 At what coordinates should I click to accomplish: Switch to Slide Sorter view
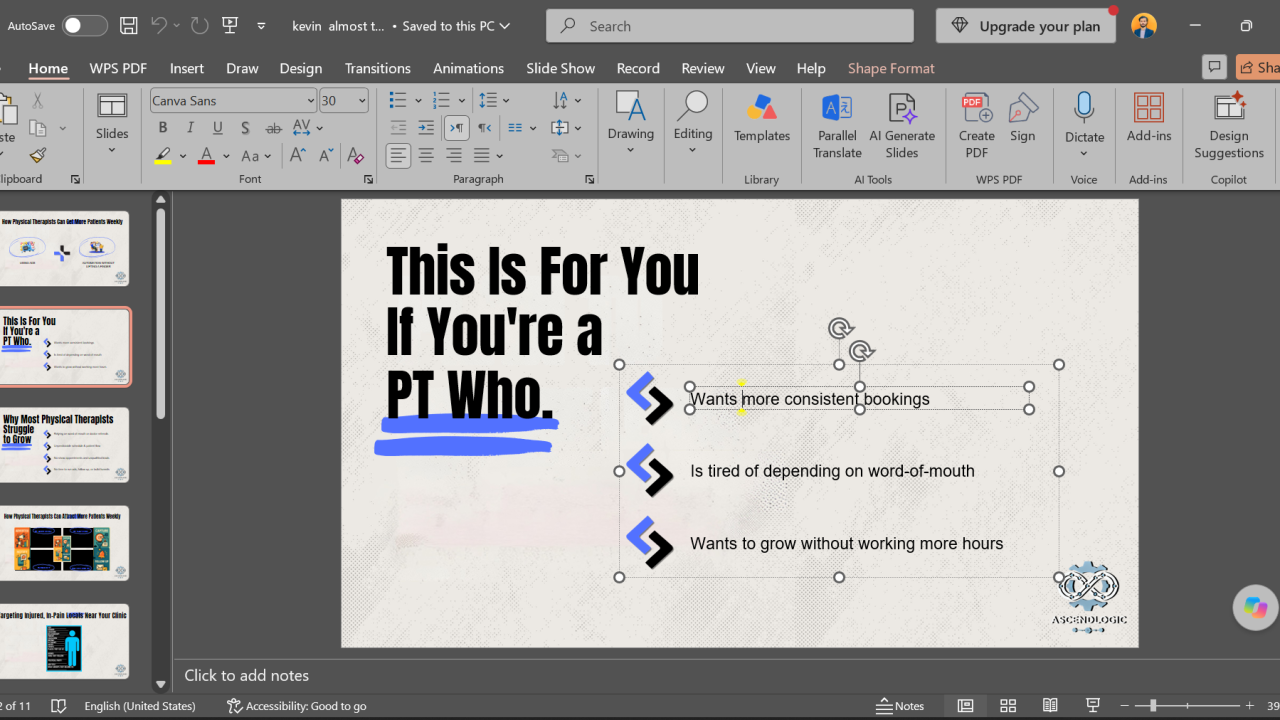click(x=1008, y=706)
